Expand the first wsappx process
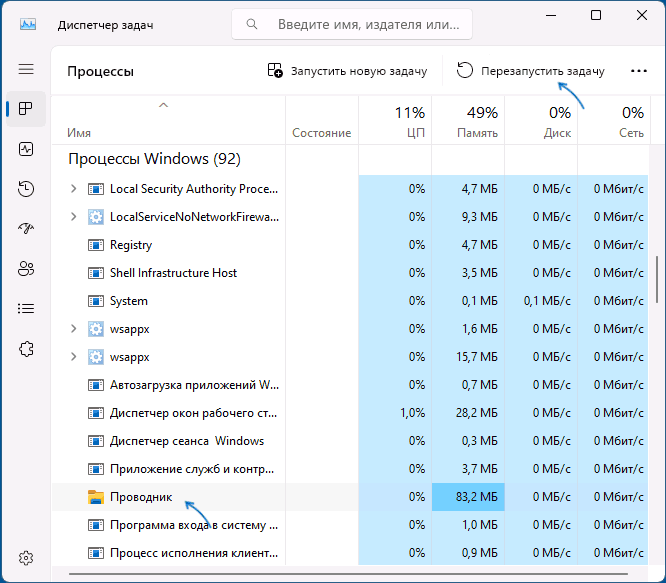This screenshot has width=666, height=583. (73, 329)
